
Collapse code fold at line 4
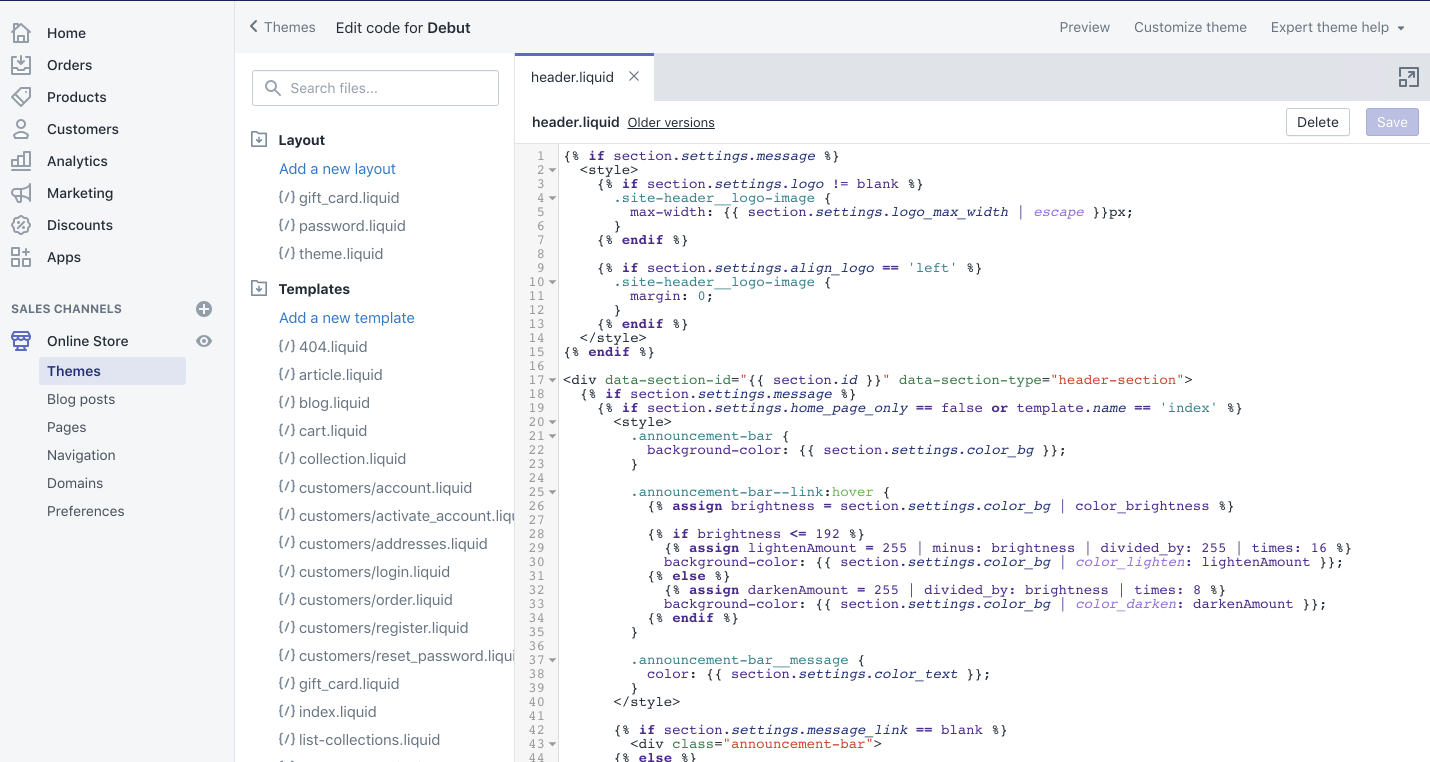pos(553,198)
